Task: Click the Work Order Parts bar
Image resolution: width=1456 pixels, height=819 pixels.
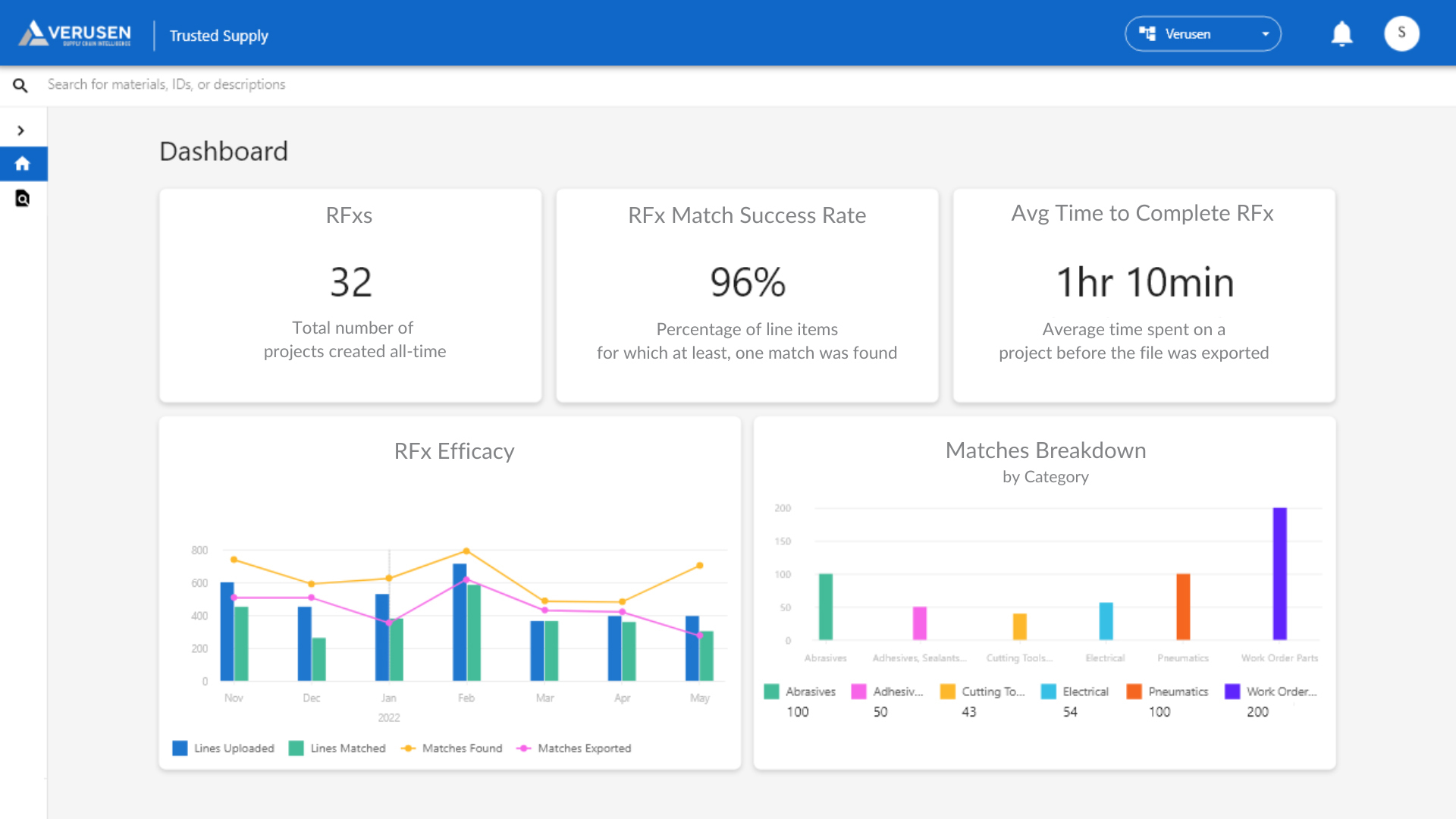Action: pos(1279,574)
